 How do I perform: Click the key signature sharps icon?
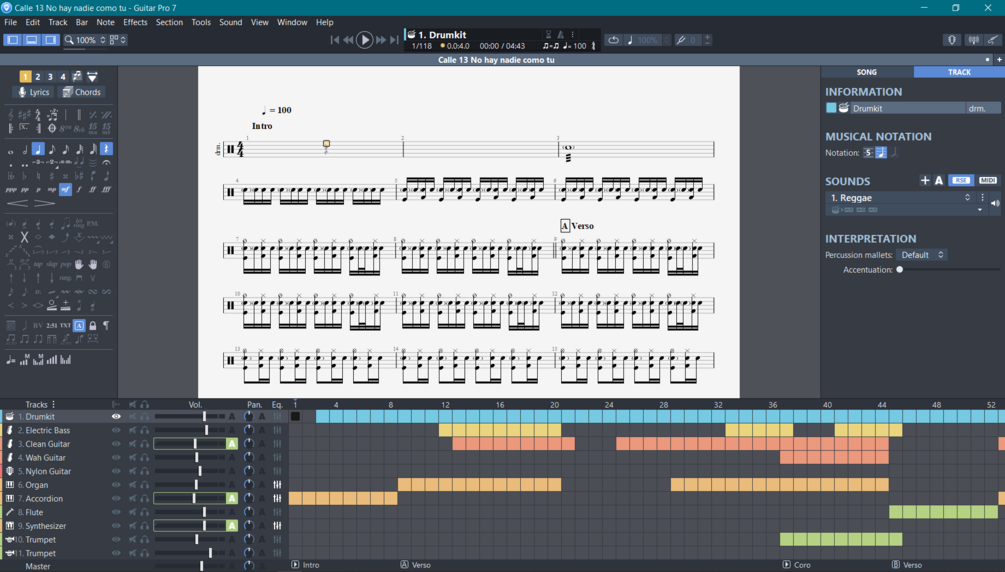(x=24, y=115)
